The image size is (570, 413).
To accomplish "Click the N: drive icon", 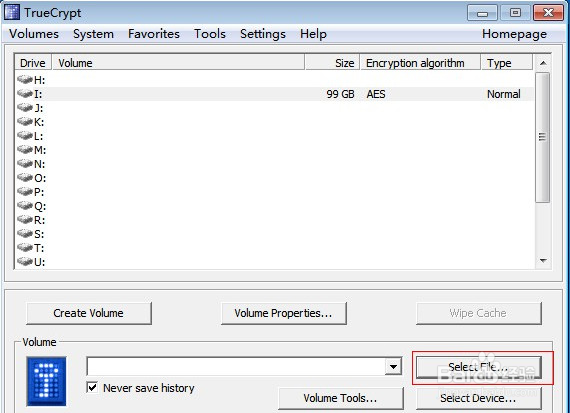I will coord(25,164).
